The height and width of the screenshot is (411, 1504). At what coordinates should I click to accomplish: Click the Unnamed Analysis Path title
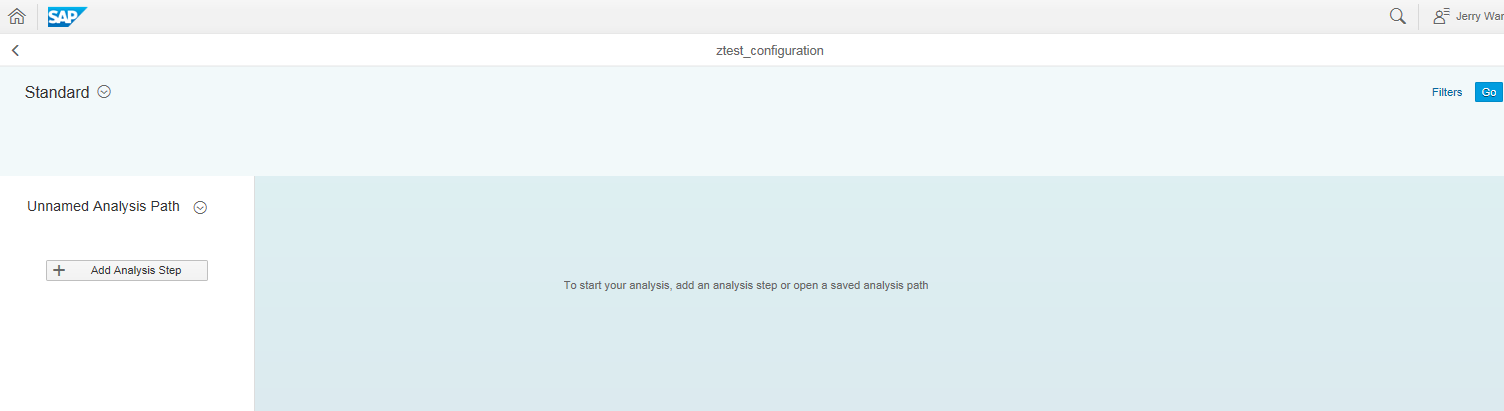pos(104,207)
